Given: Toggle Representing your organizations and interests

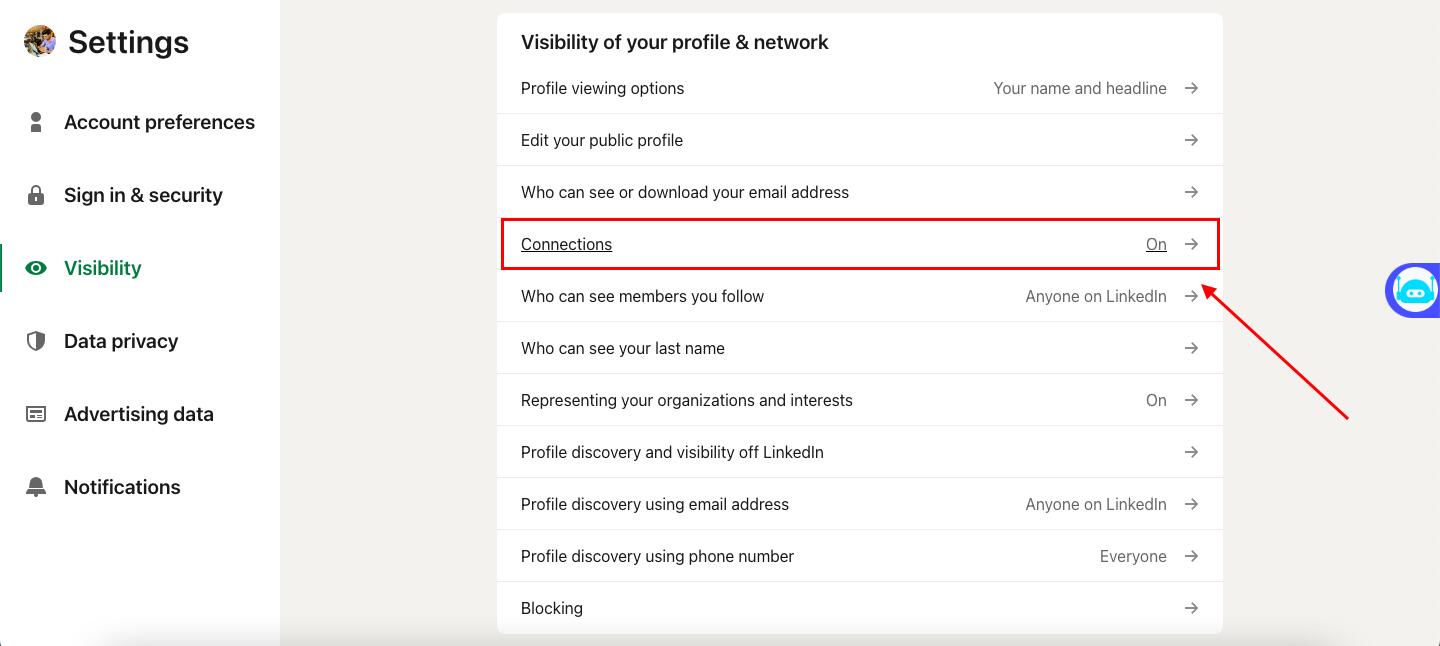Looking at the screenshot, I should pyautogui.click(x=1156, y=399).
